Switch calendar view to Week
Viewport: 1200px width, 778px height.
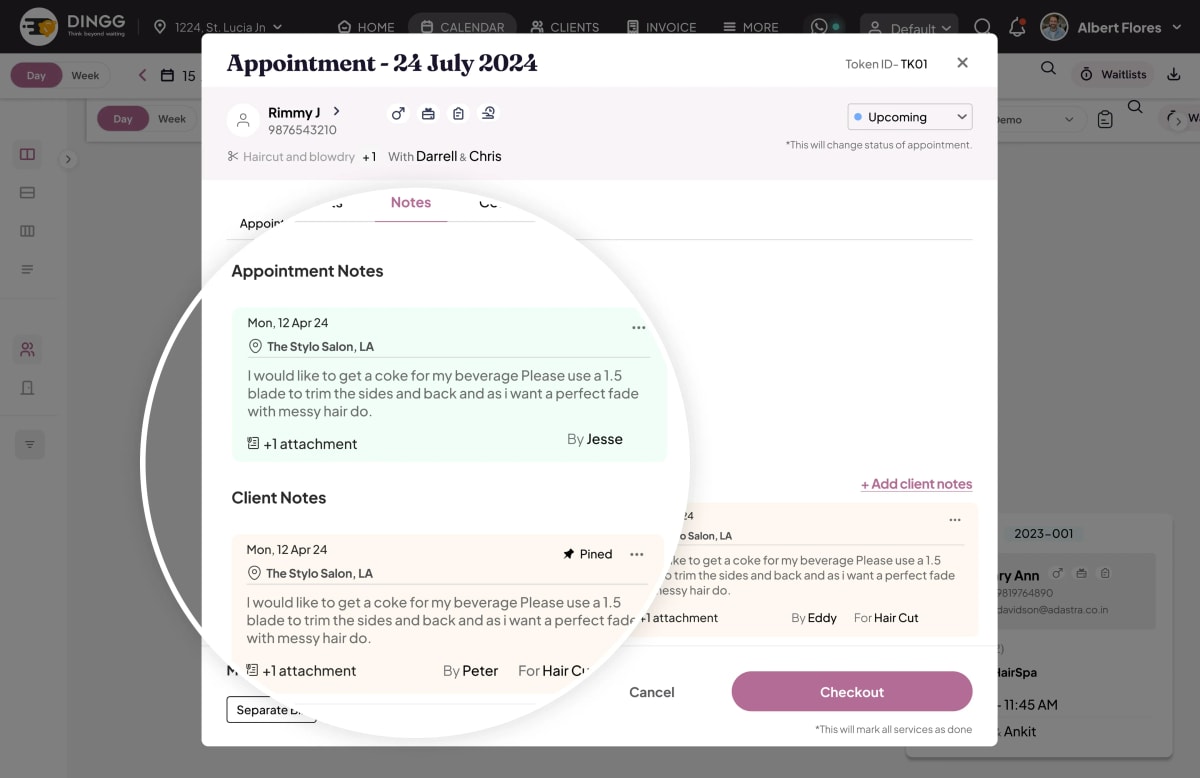point(85,75)
